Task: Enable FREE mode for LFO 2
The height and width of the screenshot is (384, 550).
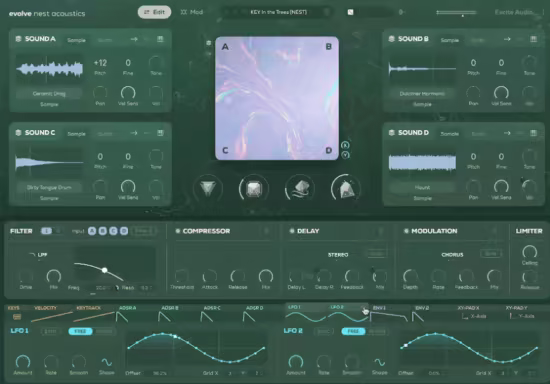Action: pyautogui.click(x=353, y=331)
